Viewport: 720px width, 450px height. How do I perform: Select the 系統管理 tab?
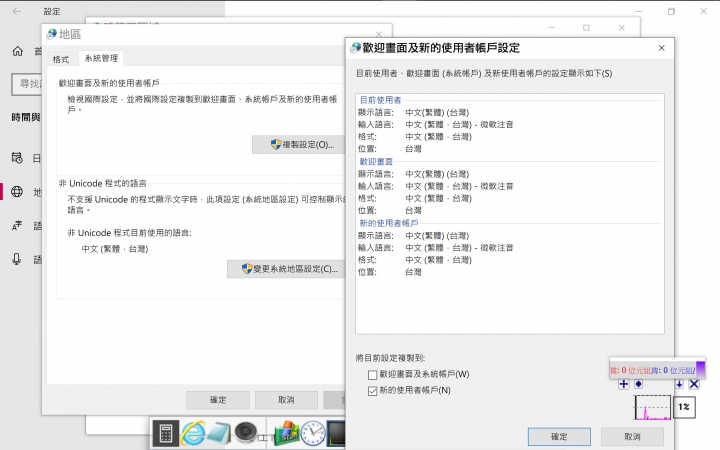coord(101,58)
